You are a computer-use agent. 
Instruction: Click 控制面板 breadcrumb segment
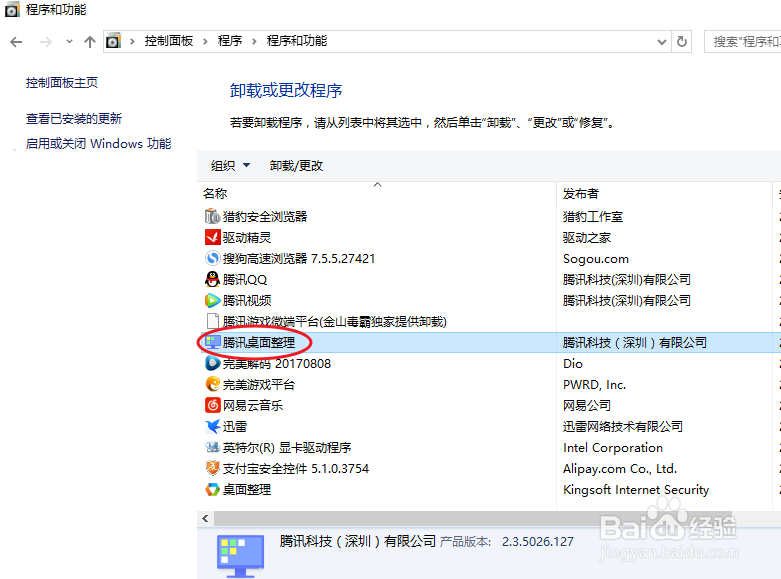click(169, 41)
